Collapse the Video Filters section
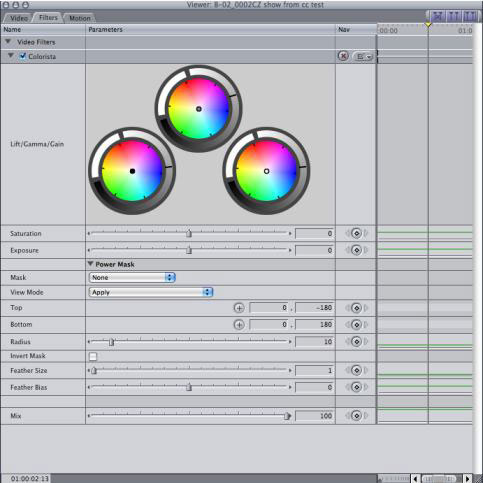Screen dimensions: 483x483 point(8,42)
